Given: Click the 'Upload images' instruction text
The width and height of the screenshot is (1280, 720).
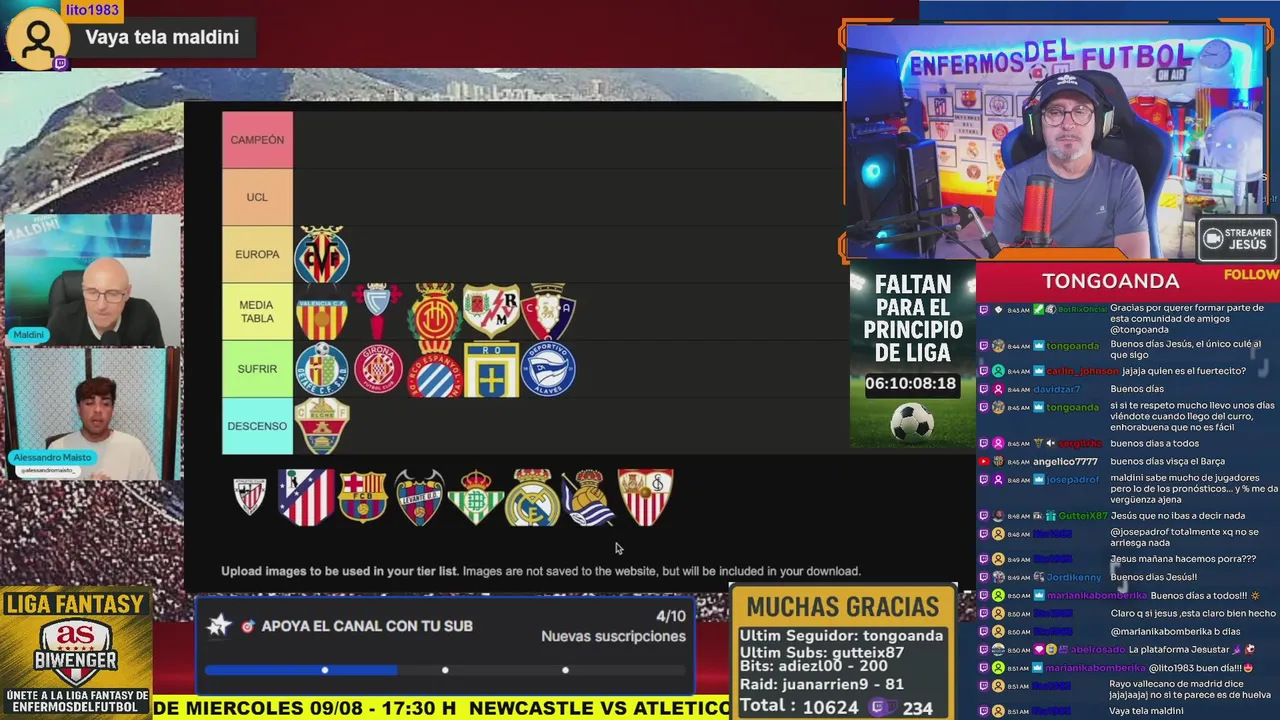Looking at the screenshot, I should click(x=540, y=571).
